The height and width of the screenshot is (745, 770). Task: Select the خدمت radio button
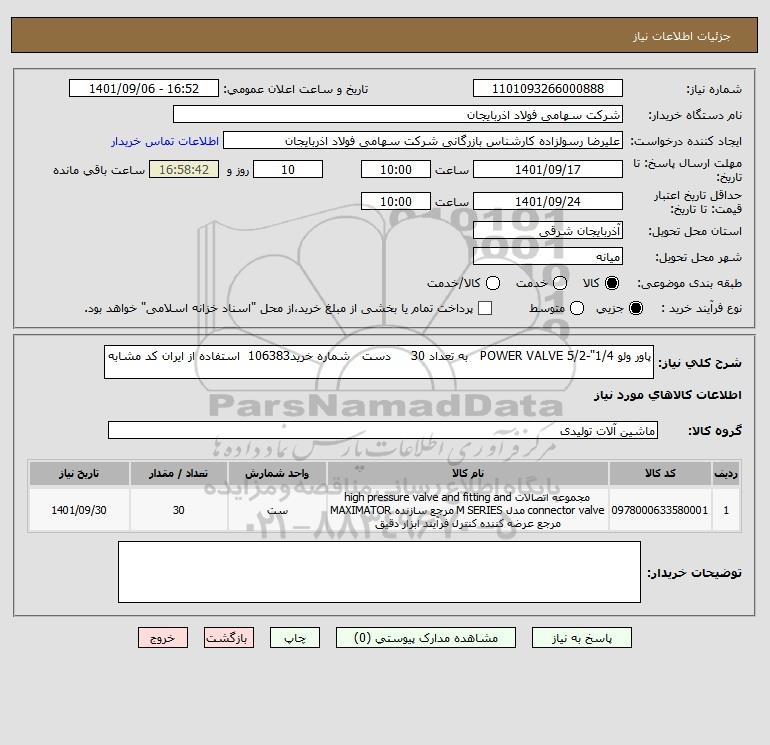[x=560, y=283]
